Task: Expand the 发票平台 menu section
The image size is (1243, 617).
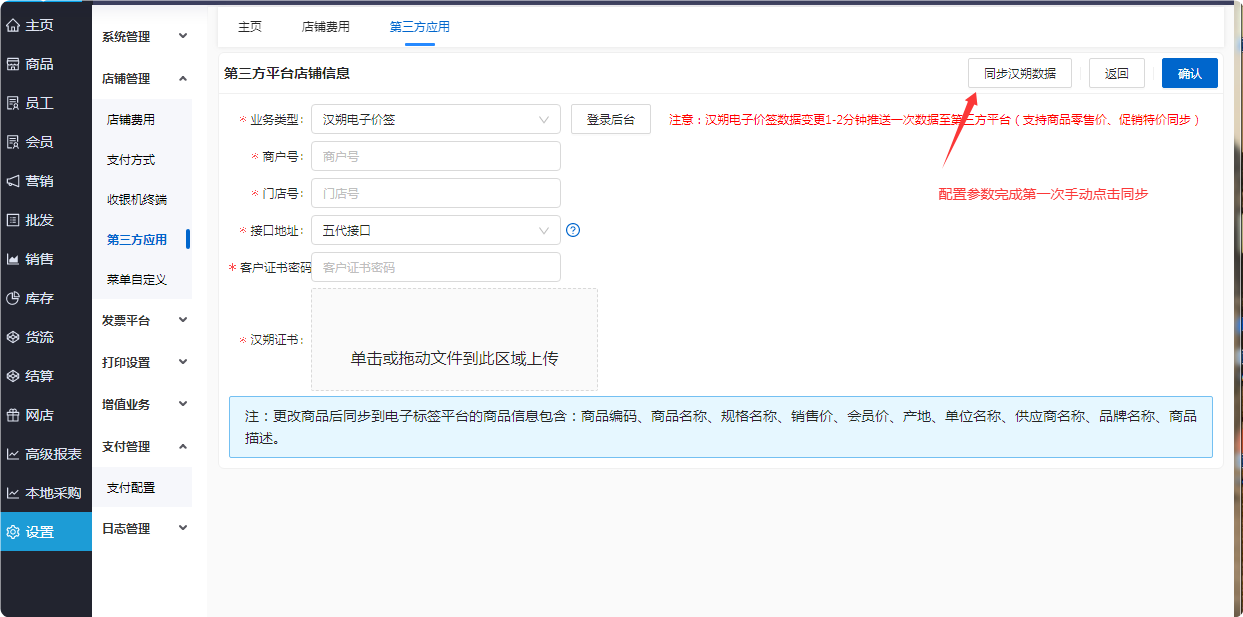Action: [145, 320]
